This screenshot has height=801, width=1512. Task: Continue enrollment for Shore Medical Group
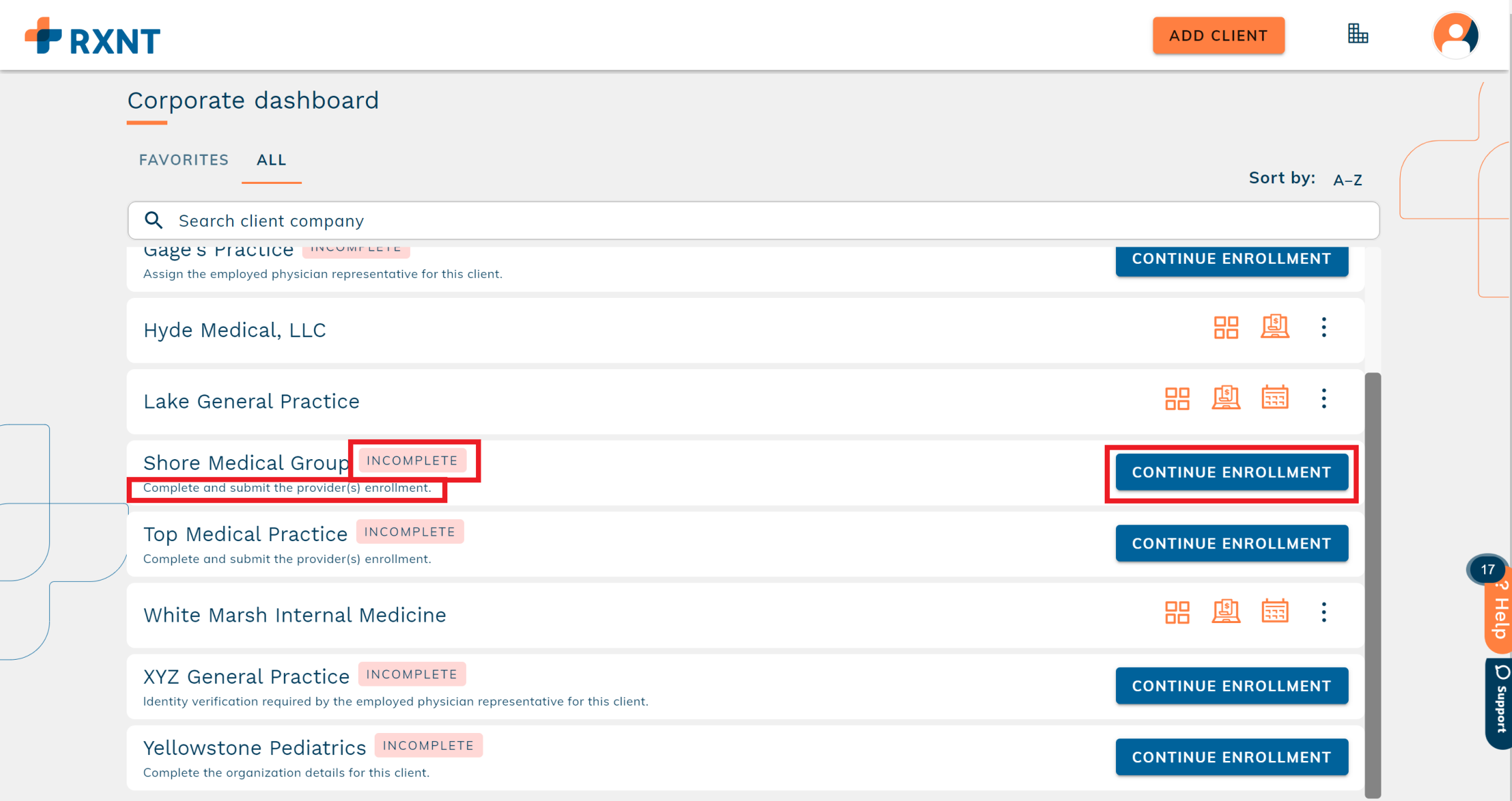[1231, 472]
